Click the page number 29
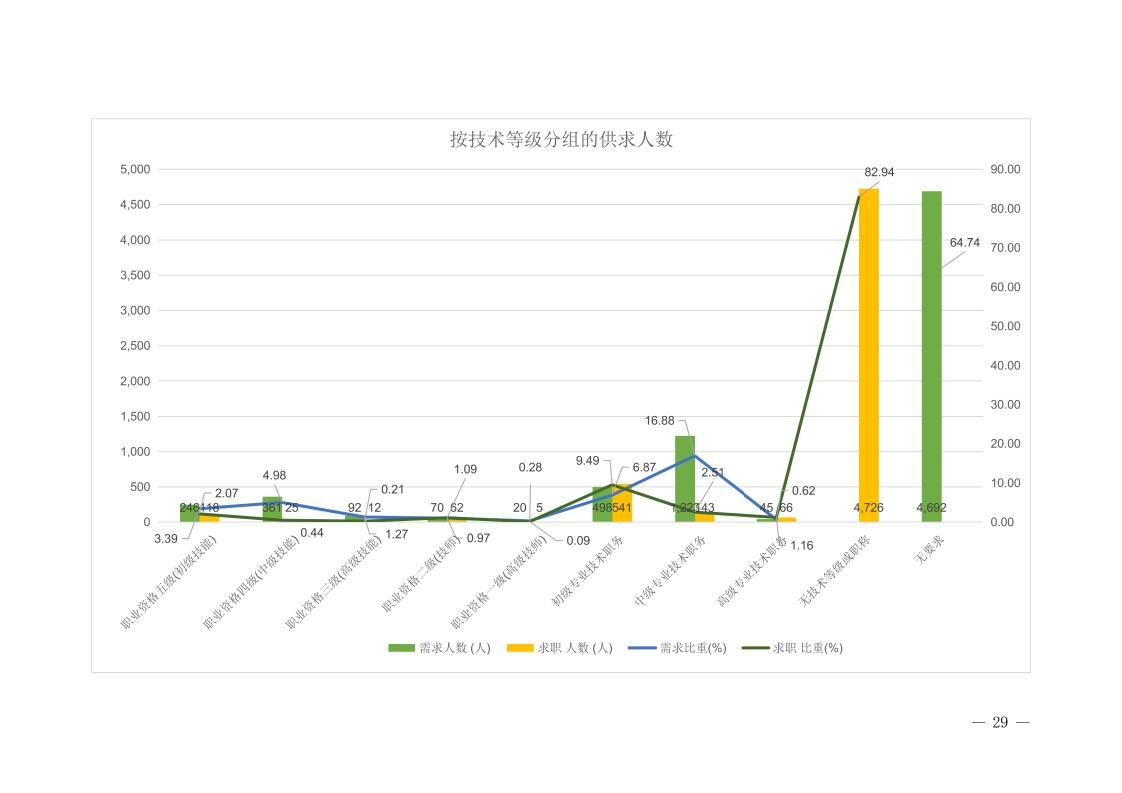 [x=1000, y=724]
